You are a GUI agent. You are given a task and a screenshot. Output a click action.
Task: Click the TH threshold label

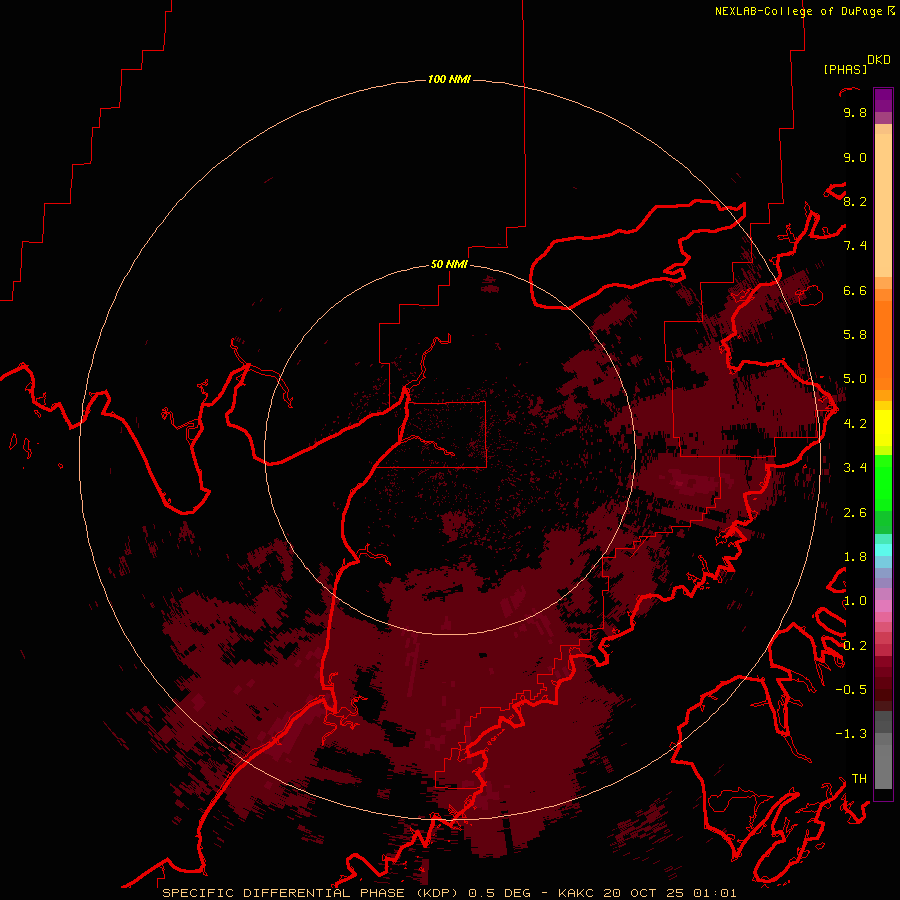click(859, 779)
